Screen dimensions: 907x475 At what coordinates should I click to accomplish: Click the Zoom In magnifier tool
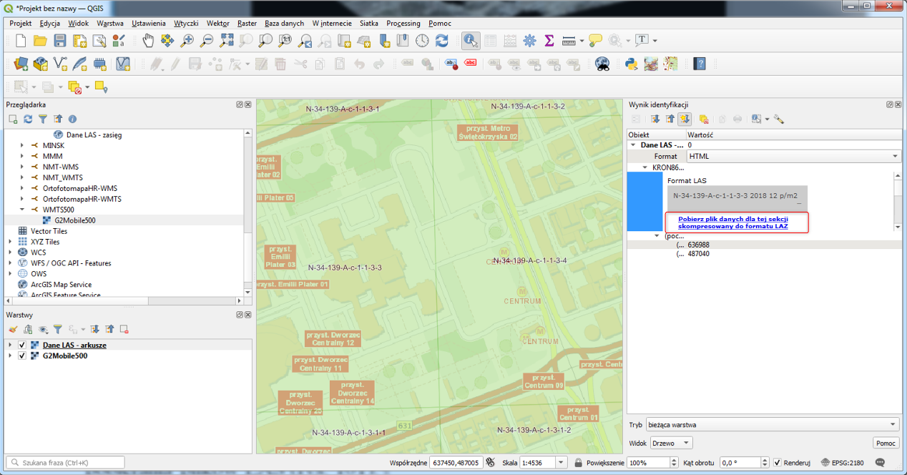[x=187, y=40]
